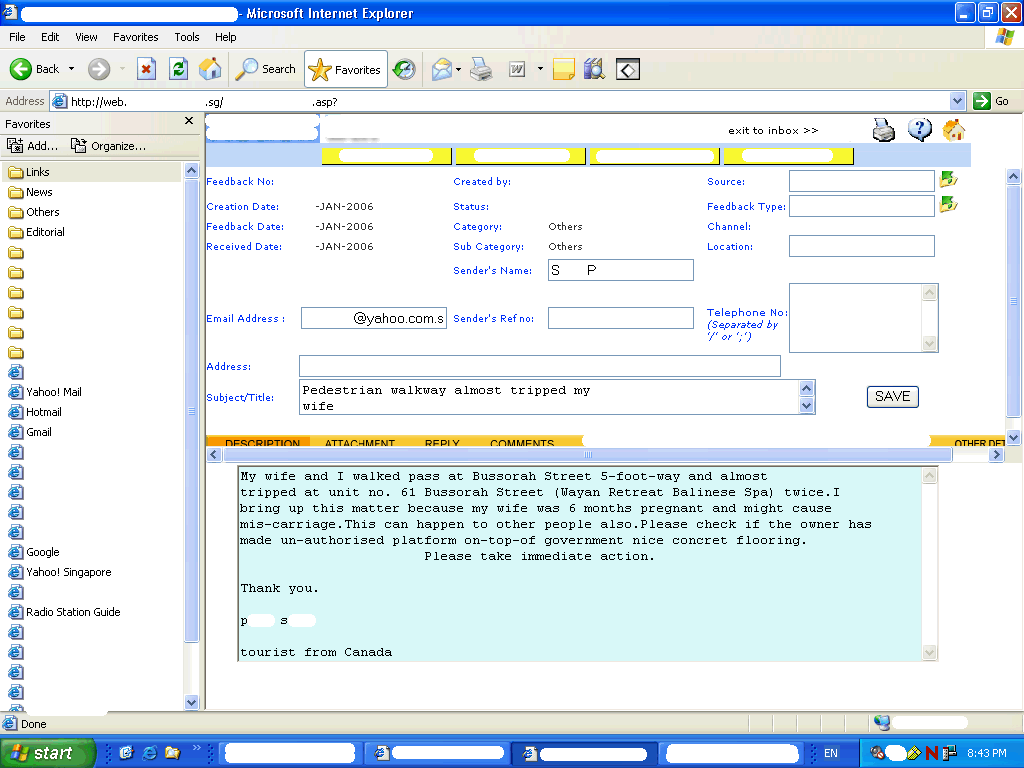1024x768 pixels.
Task: Open the Edit button dropdown arrow
Action: pyautogui.click(x=540, y=69)
